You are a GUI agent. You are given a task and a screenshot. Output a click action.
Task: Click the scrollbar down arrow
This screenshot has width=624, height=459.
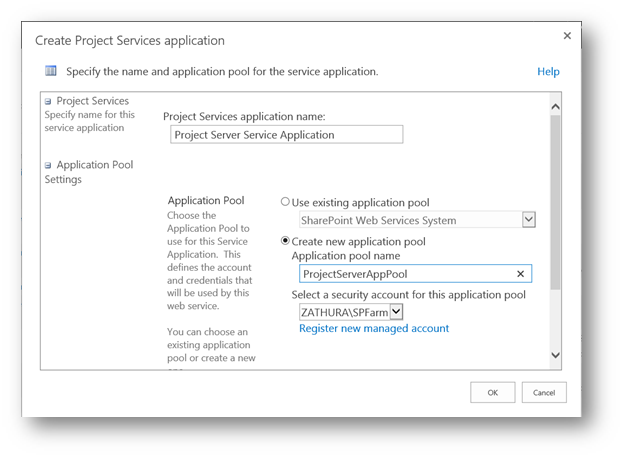tap(556, 355)
